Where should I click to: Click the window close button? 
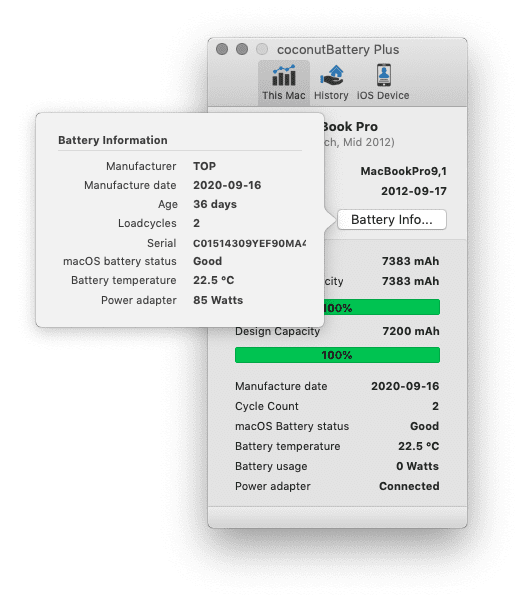pos(222,49)
